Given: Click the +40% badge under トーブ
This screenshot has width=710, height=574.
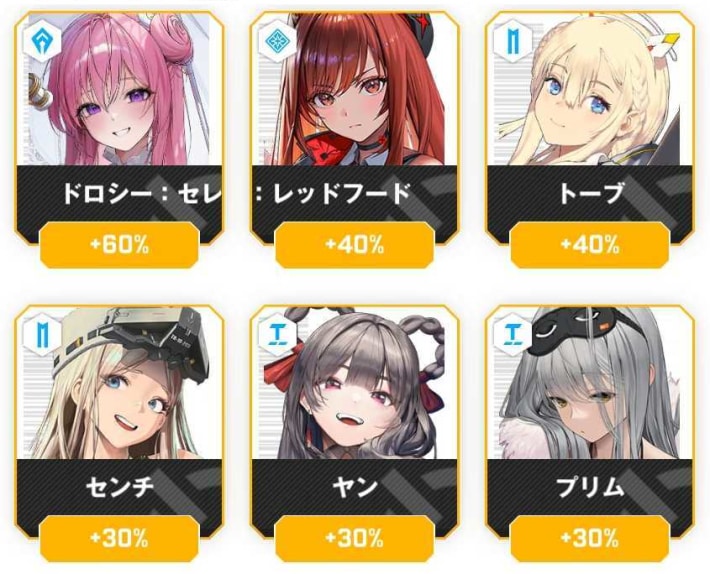Looking at the screenshot, I should [x=590, y=245].
